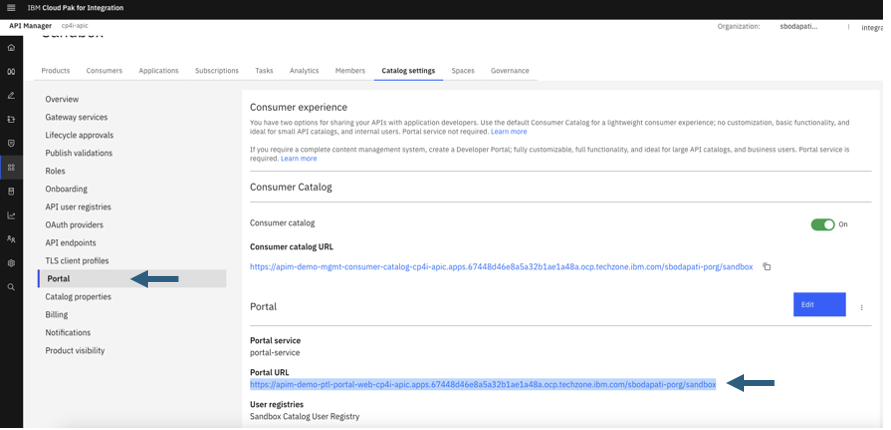This screenshot has height=430, width=891.
Task: Select Gateway services in the settings list
Action: [x=76, y=117]
